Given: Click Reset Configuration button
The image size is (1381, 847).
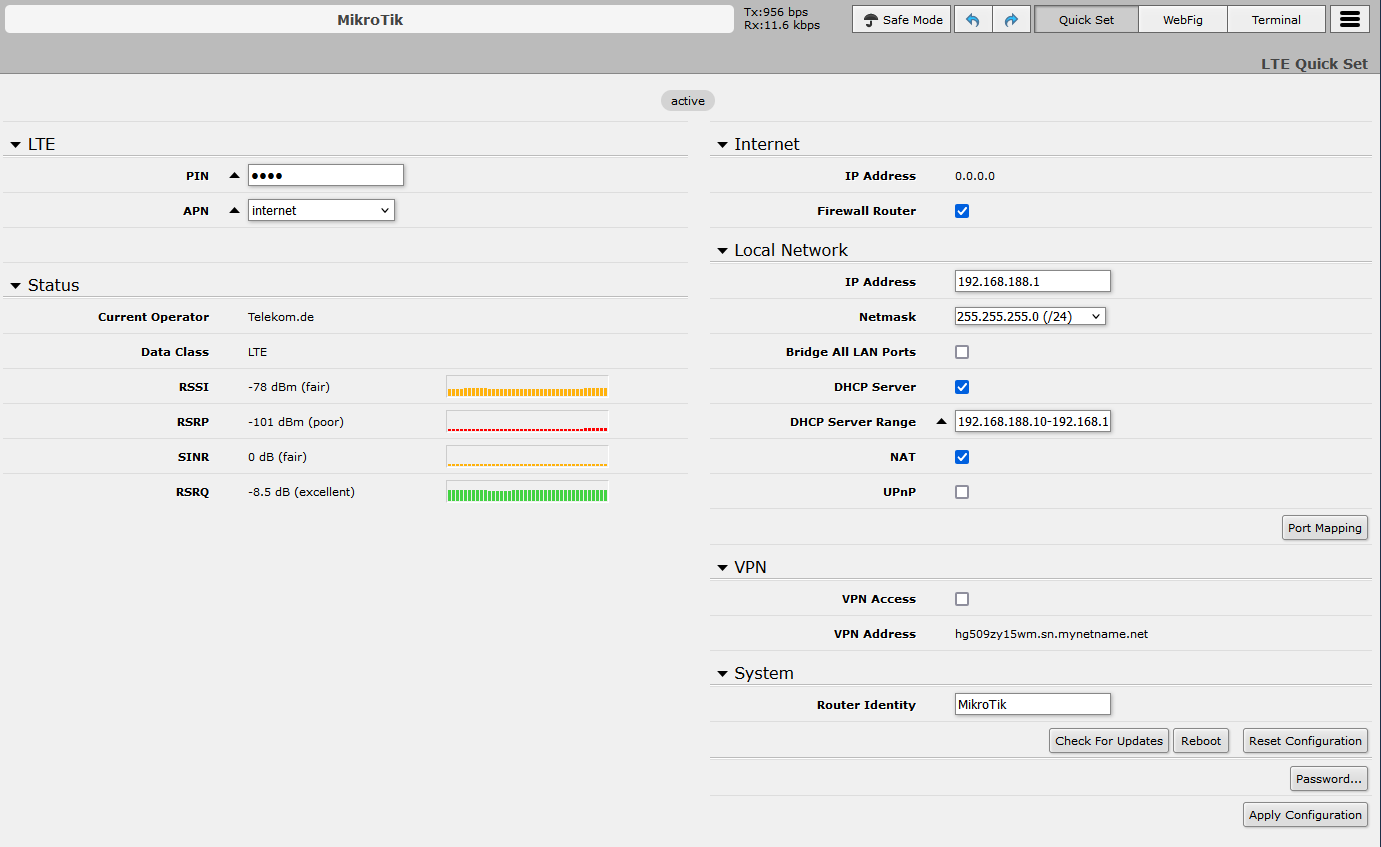Looking at the screenshot, I should (x=1305, y=741).
